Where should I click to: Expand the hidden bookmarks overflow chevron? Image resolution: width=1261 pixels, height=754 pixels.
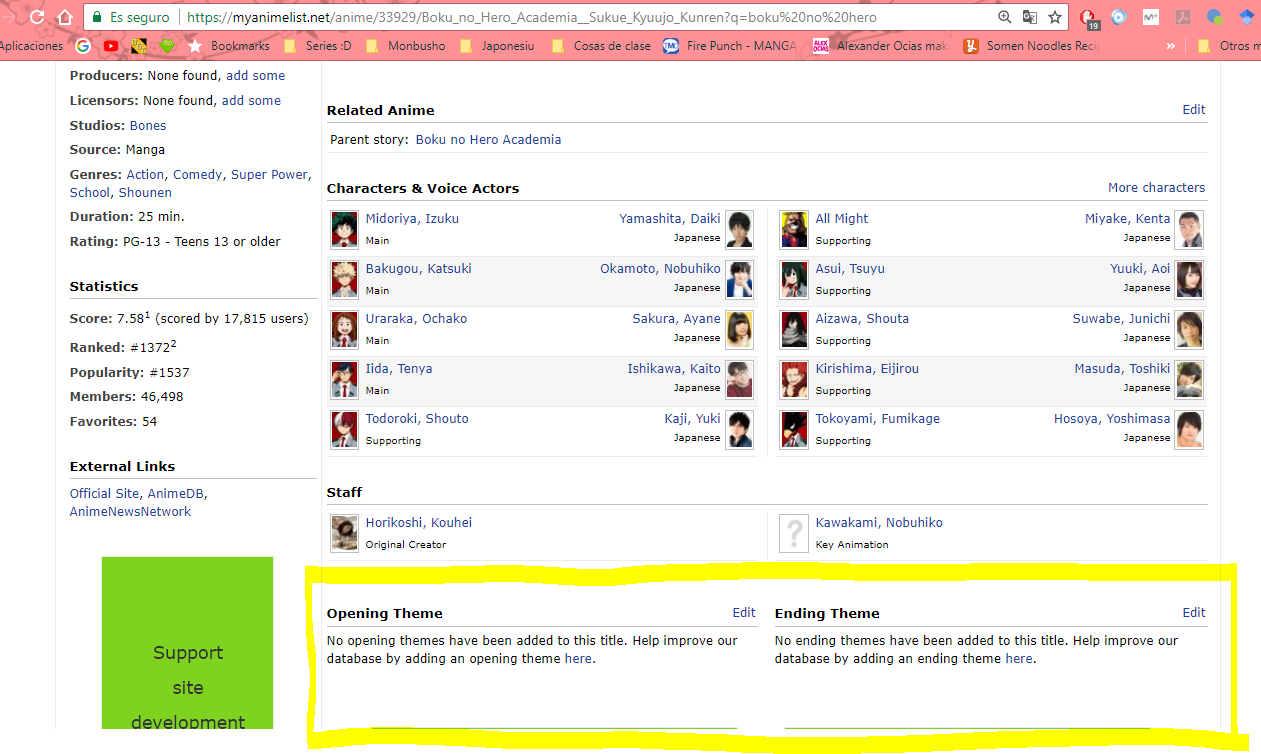click(x=1171, y=46)
